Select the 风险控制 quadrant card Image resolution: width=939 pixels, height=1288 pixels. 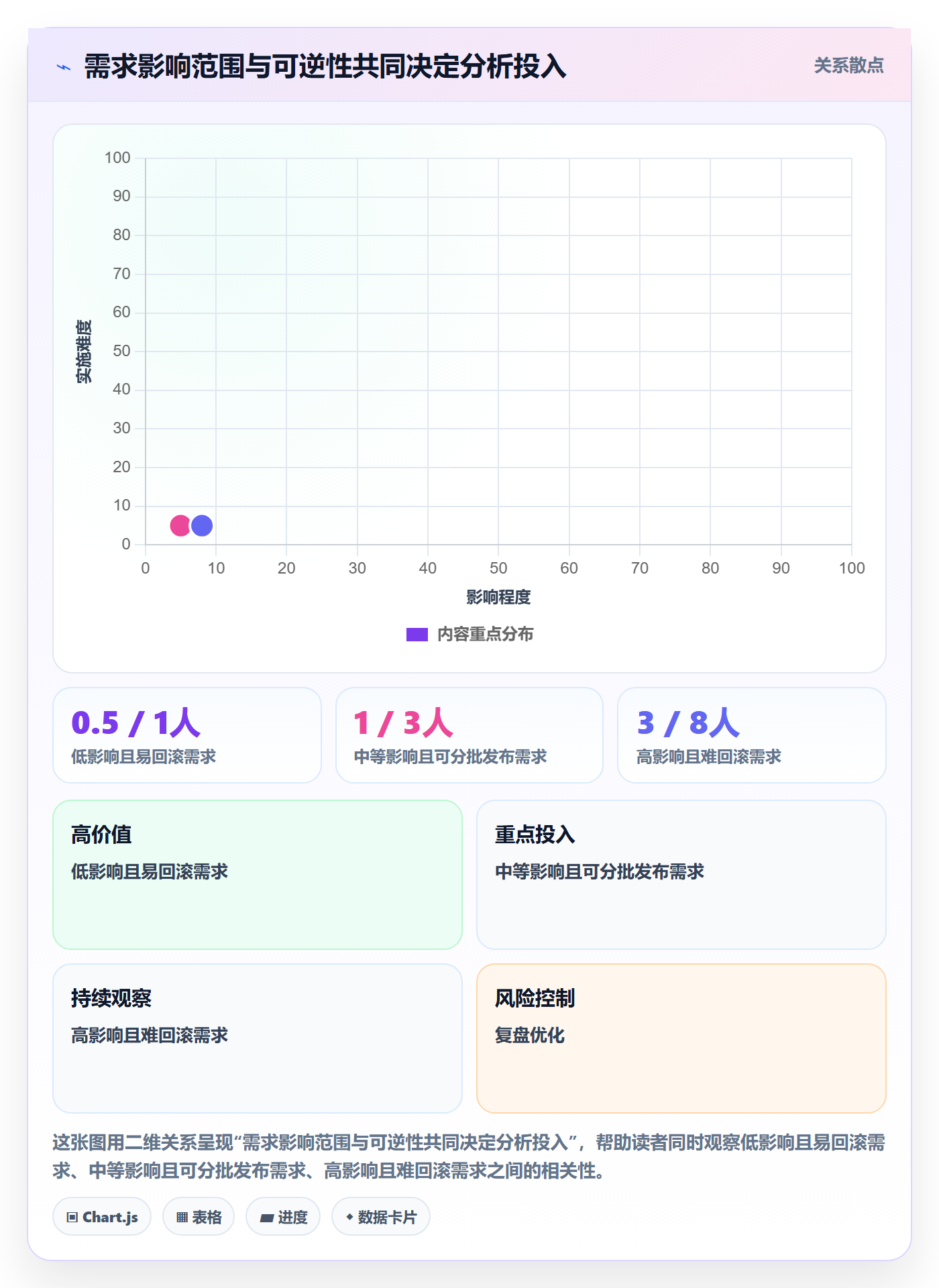681,1038
